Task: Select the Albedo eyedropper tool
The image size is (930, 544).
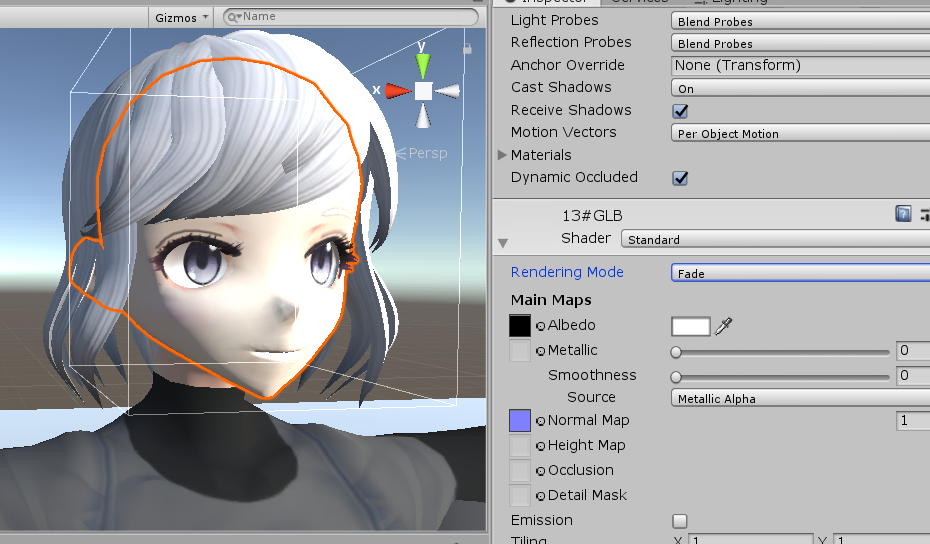Action: click(x=724, y=326)
